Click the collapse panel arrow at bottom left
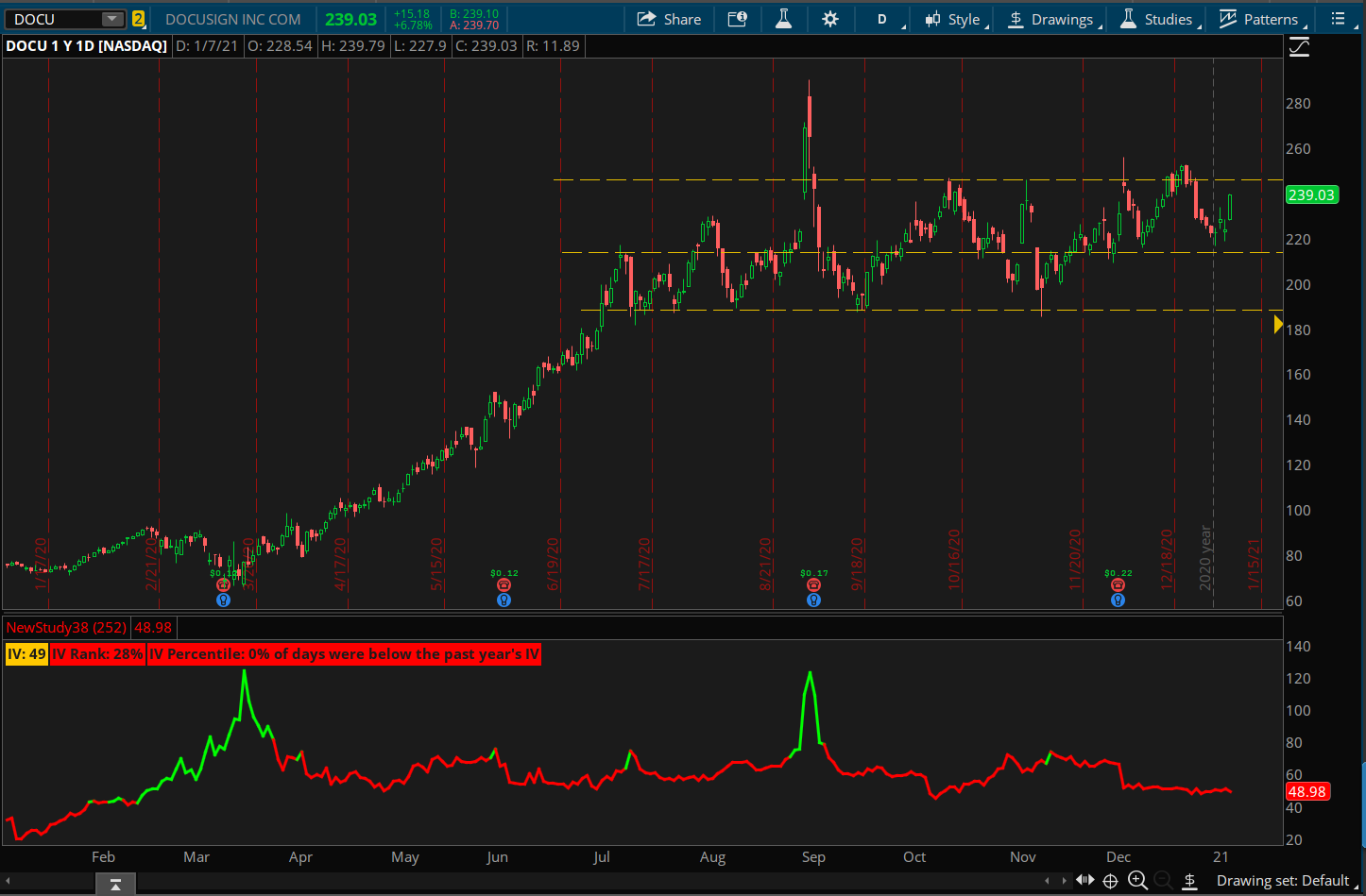 [x=115, y=884]
